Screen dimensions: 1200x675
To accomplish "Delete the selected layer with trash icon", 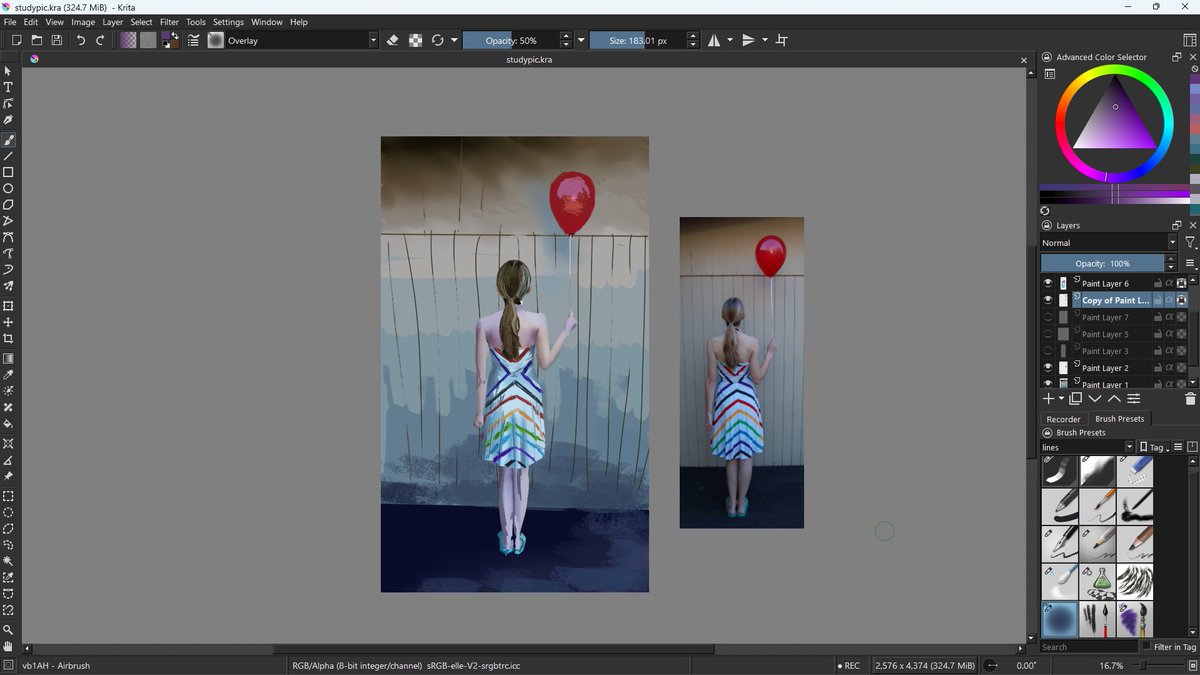I will (1190, 398).
